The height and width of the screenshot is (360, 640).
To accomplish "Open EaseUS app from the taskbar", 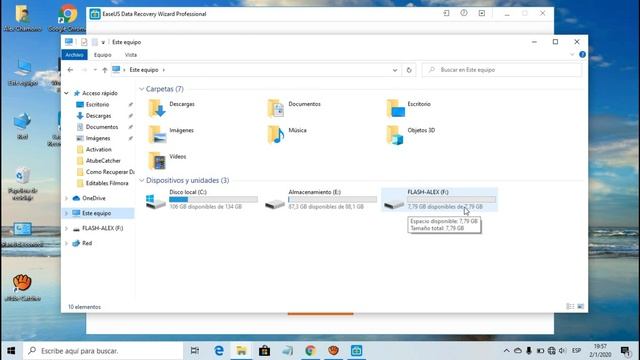I will [356, 351].
